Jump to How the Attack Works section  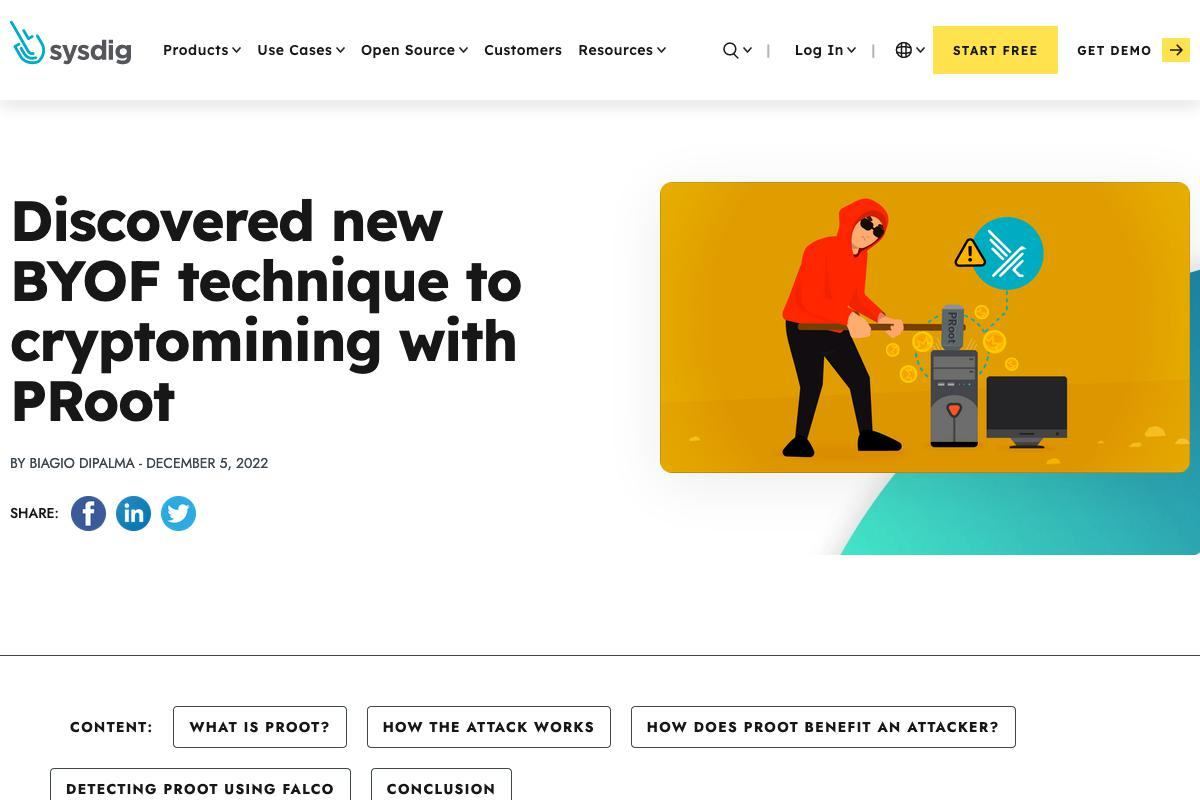pyautogui.click(x=489, y=727)
